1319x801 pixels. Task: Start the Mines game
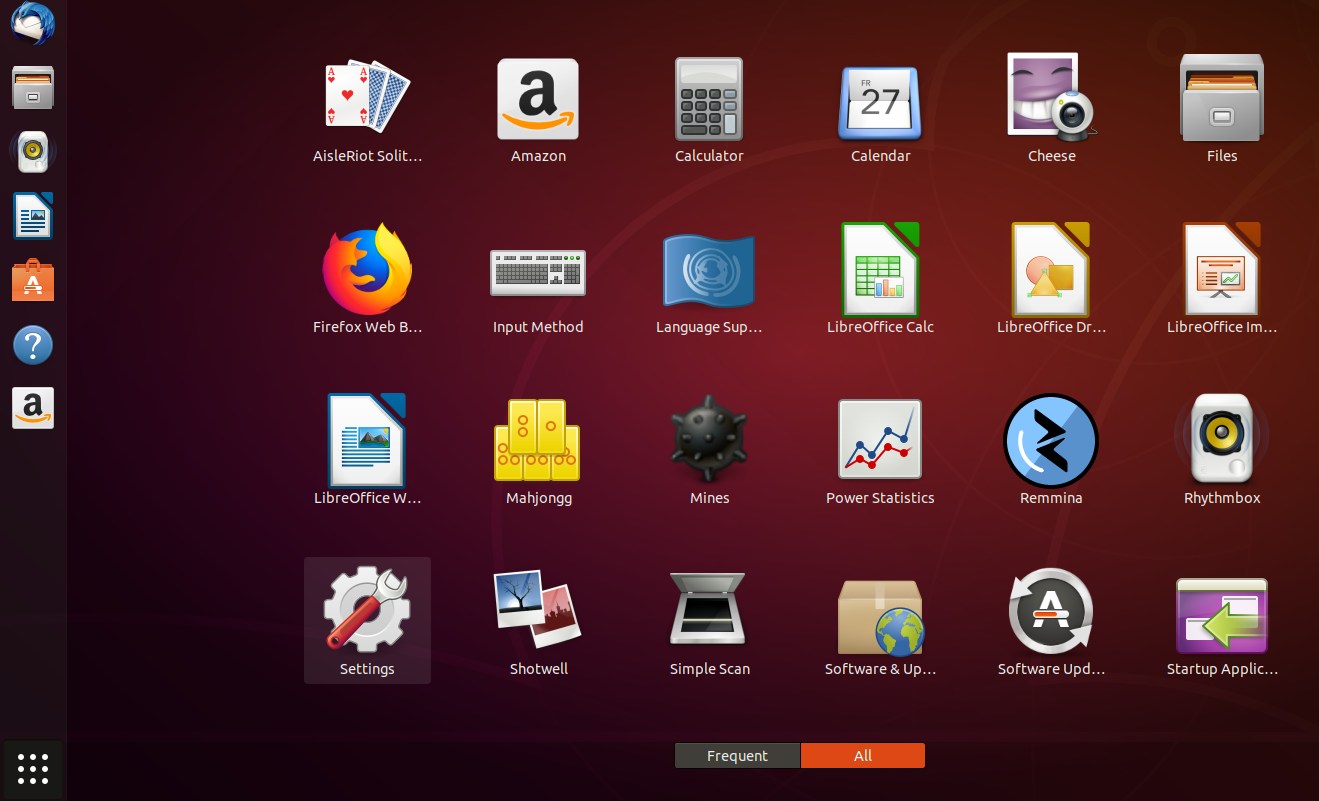(x=709, y=450)
